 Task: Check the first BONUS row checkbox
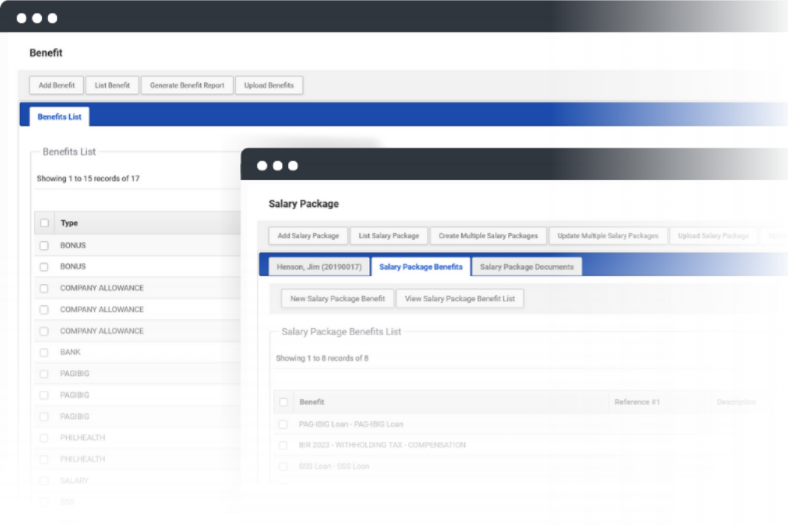[44, 246]
